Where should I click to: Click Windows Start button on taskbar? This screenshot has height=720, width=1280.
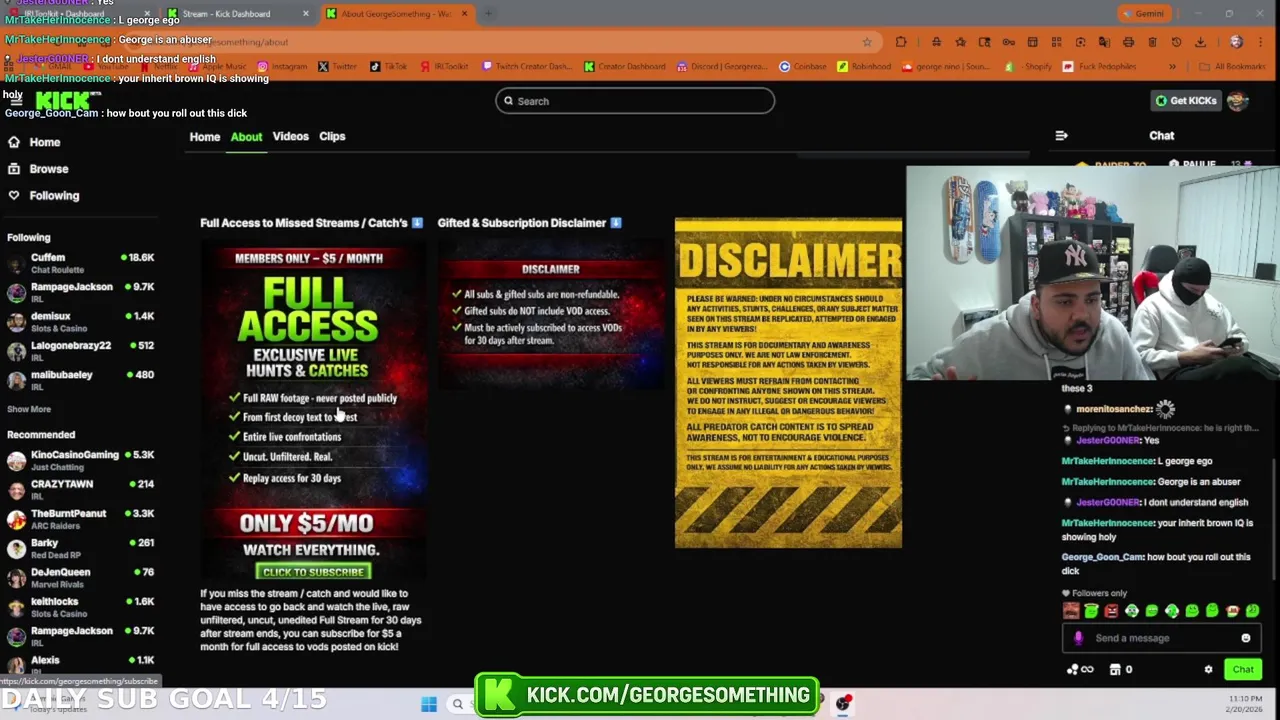coord(429,704)
